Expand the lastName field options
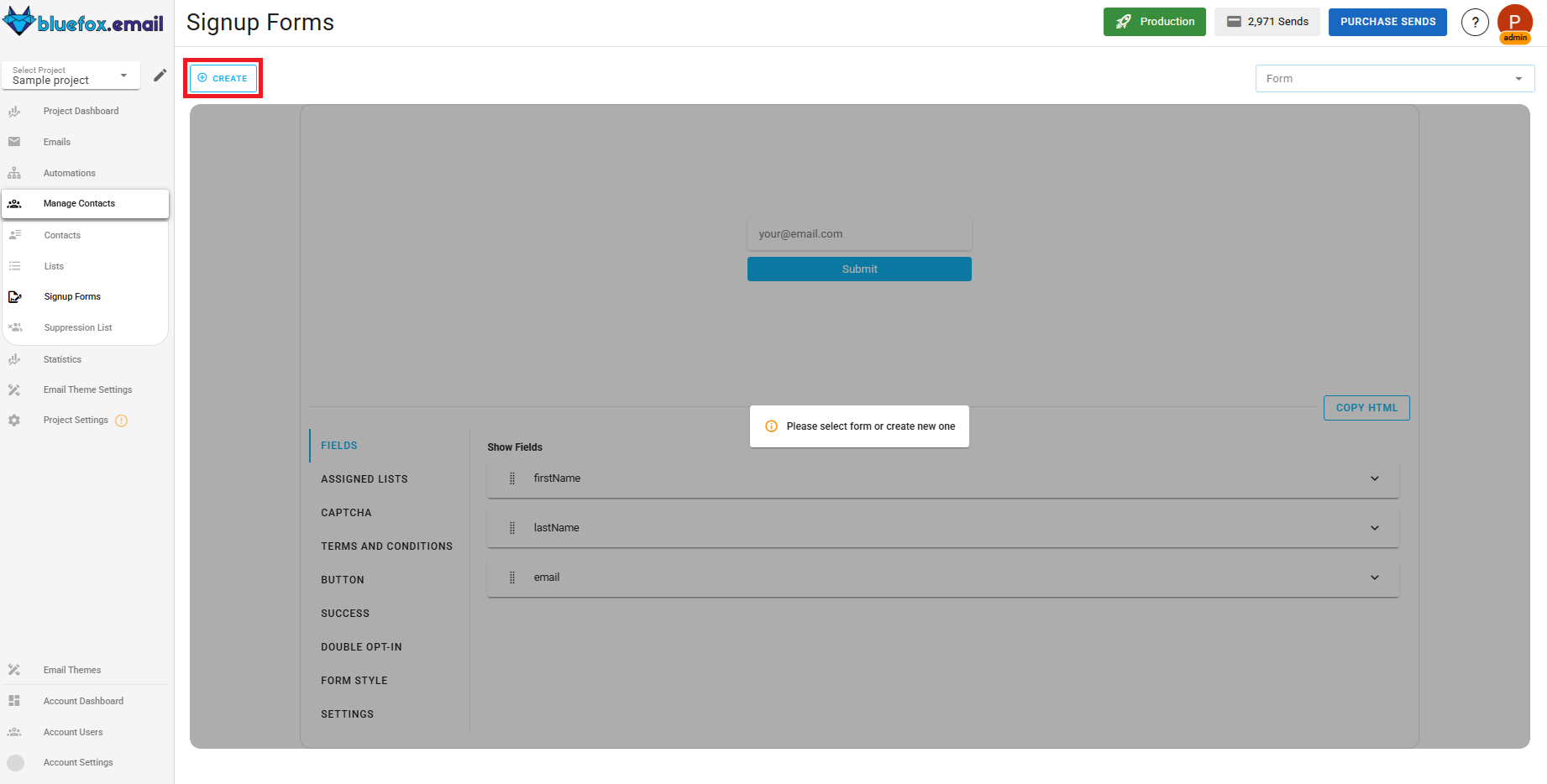The image size is (1547, 784). [x=1375, y=527]
